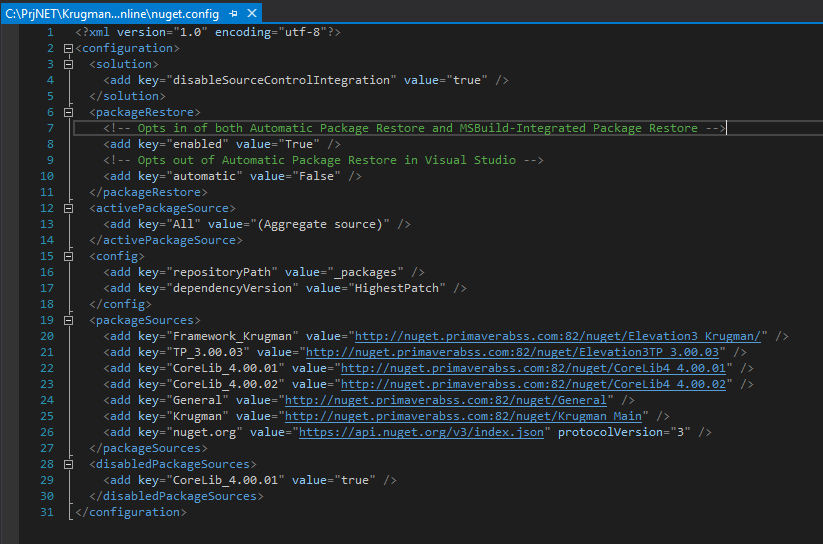Collapse the configuration element on line 2
This screenshot has width=823, height=544.
pyautogui.click(x=68, y=48)
